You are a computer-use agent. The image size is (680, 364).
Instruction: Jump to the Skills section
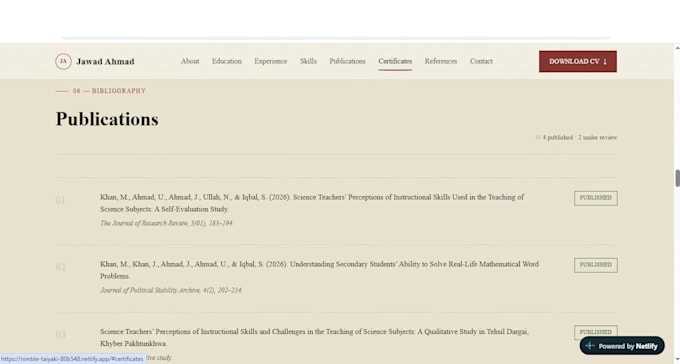308,61
